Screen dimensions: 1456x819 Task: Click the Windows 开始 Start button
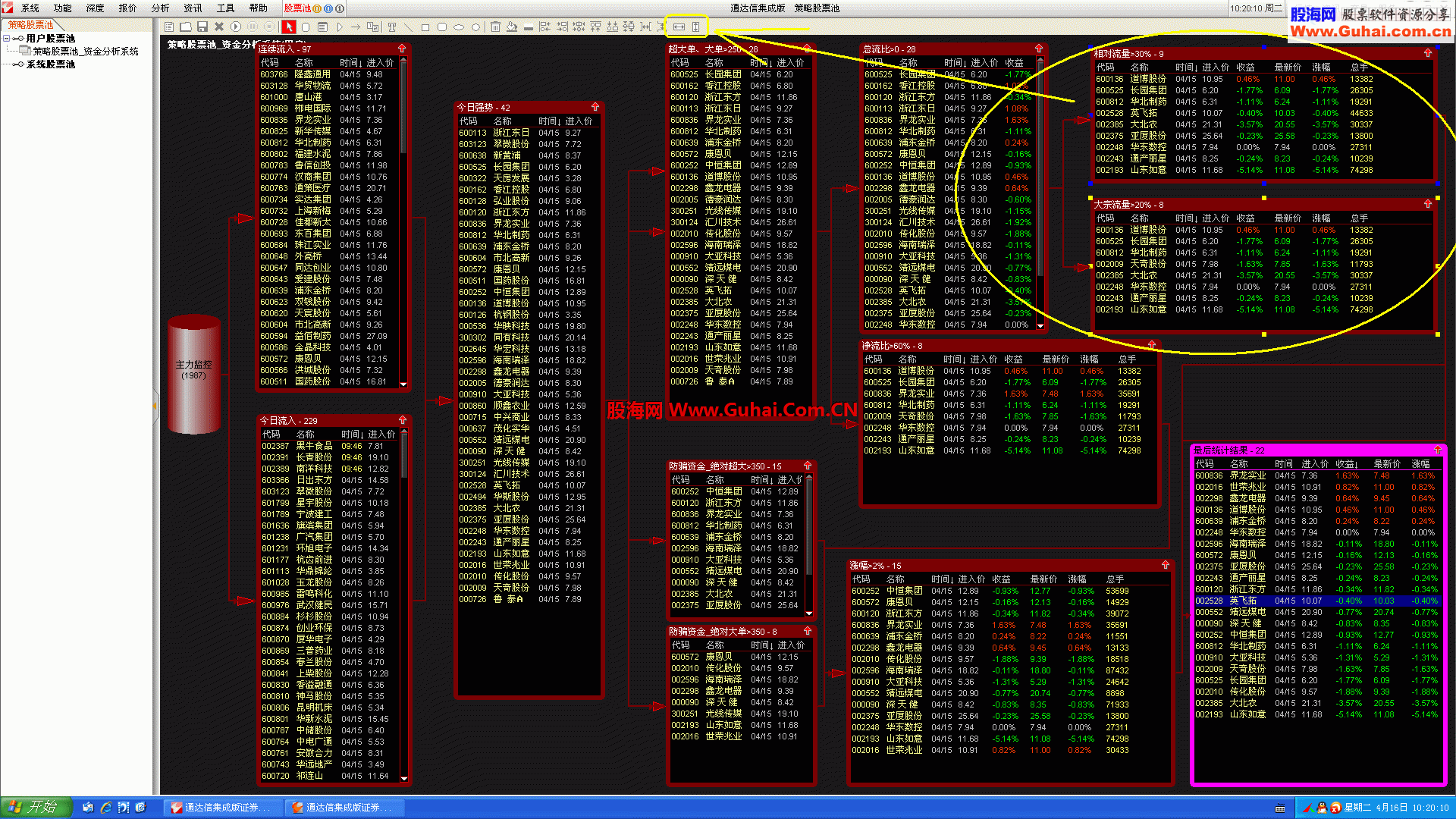[x=36, y=808]
